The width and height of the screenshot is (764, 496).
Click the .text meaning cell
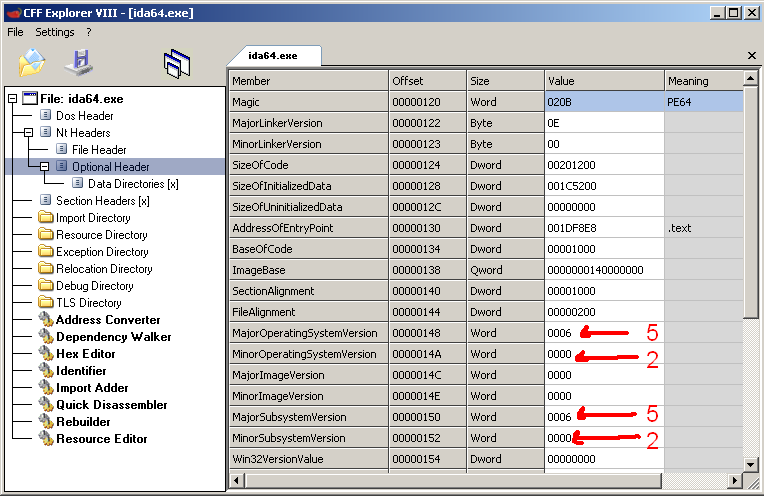tap(704, 228)
